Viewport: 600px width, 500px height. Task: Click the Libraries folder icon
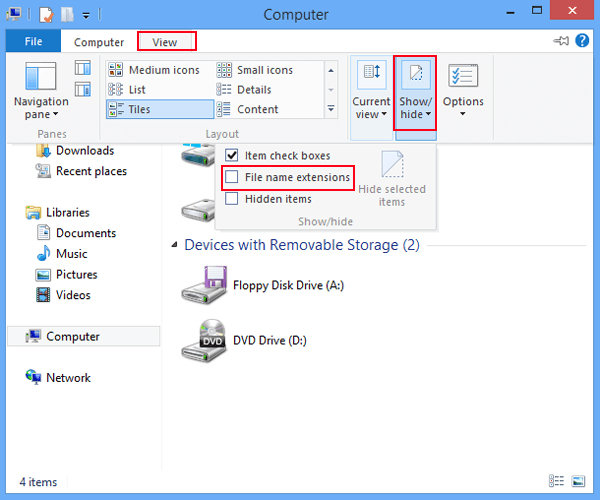click(x=33, y=212)
